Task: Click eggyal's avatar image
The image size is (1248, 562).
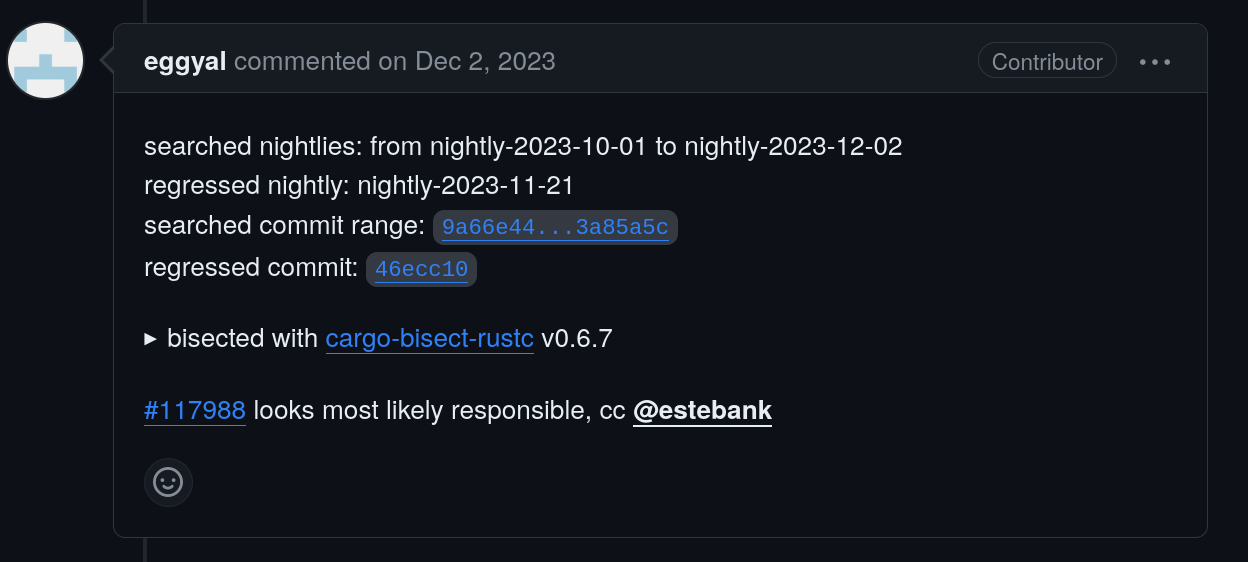Action: coord(46,61)
